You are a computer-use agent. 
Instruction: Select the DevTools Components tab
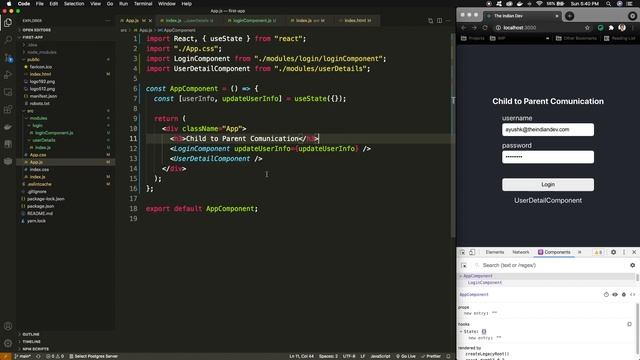pyautogui.click(x=554, y=252)
